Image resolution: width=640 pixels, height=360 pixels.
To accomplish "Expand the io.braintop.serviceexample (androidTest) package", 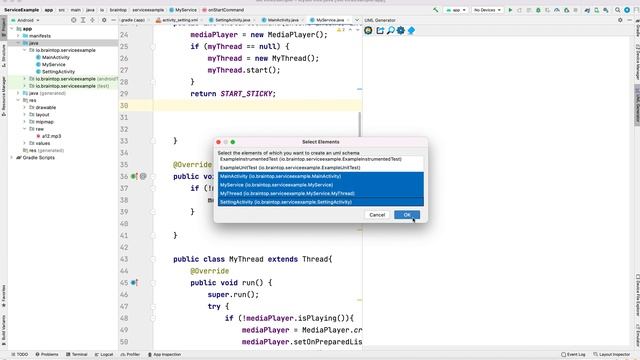I will coord(25,79).
